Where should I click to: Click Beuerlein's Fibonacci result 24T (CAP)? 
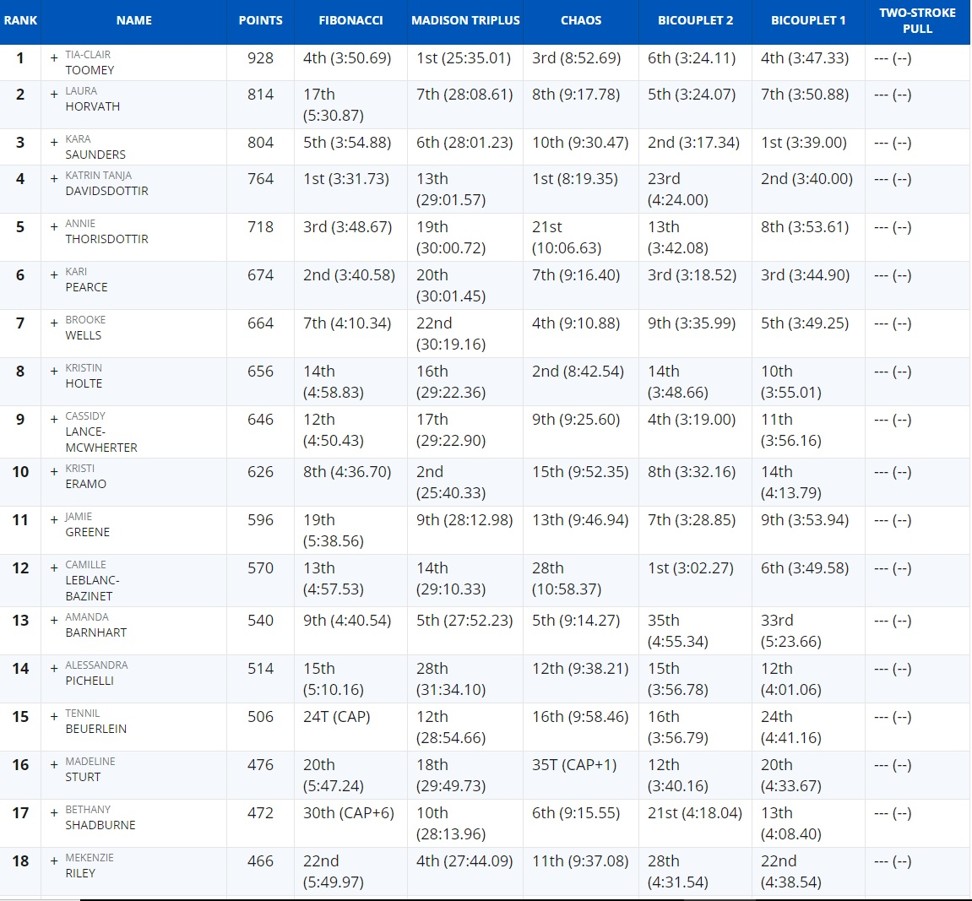pyautogui.click(x=337, y=717)
